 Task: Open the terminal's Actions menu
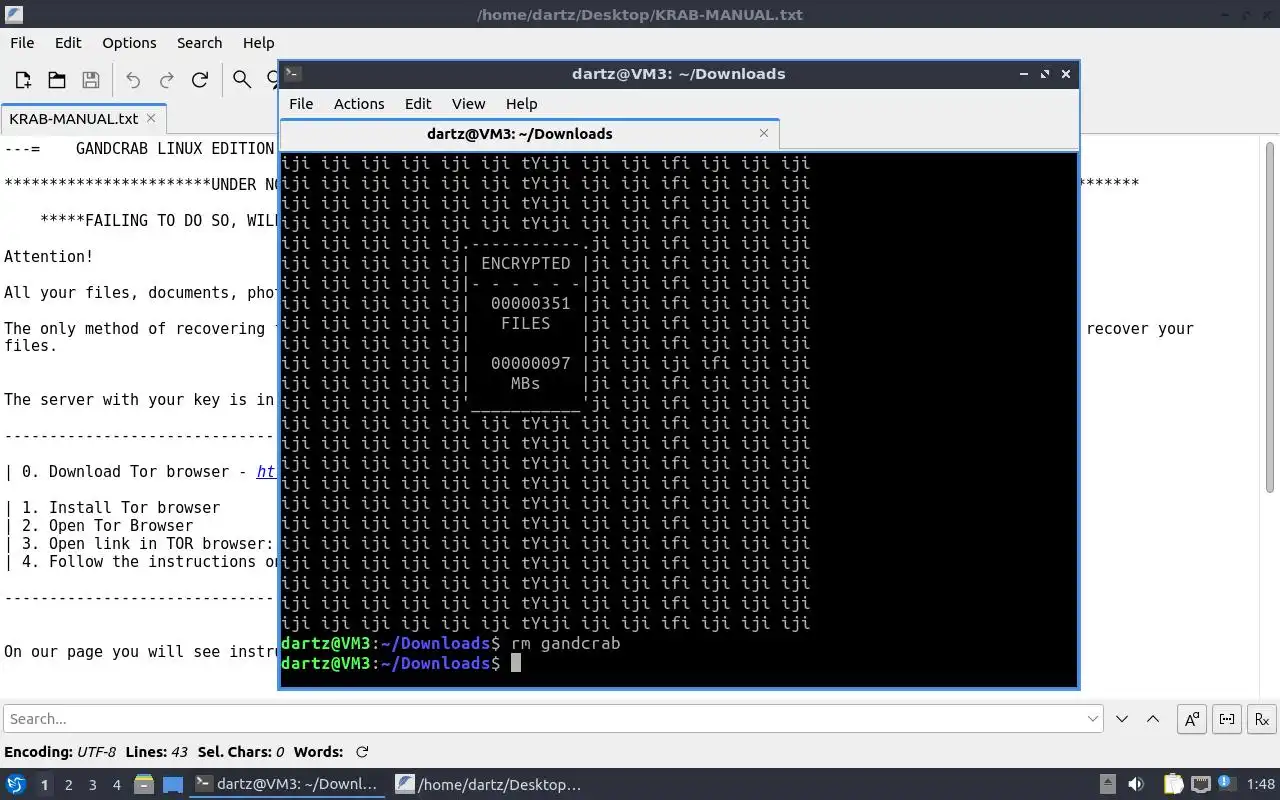359,104
